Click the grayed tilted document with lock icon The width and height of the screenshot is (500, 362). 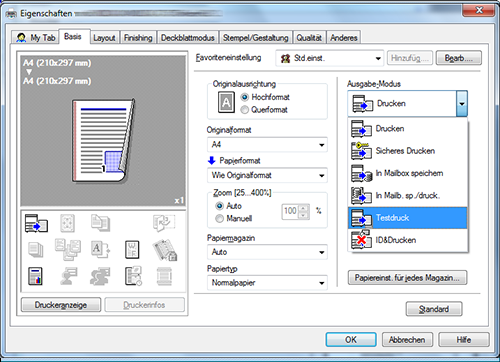[165, 250]
